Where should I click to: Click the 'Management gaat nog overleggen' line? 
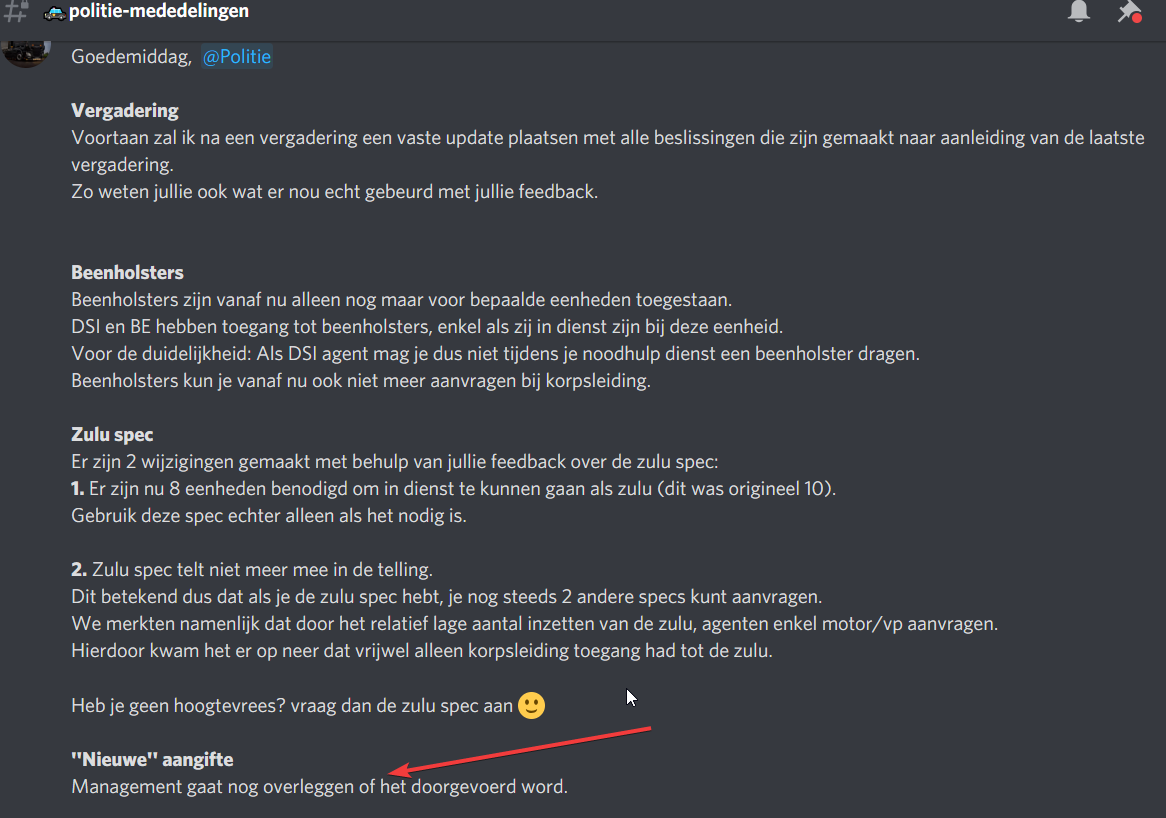click(319, 787)
